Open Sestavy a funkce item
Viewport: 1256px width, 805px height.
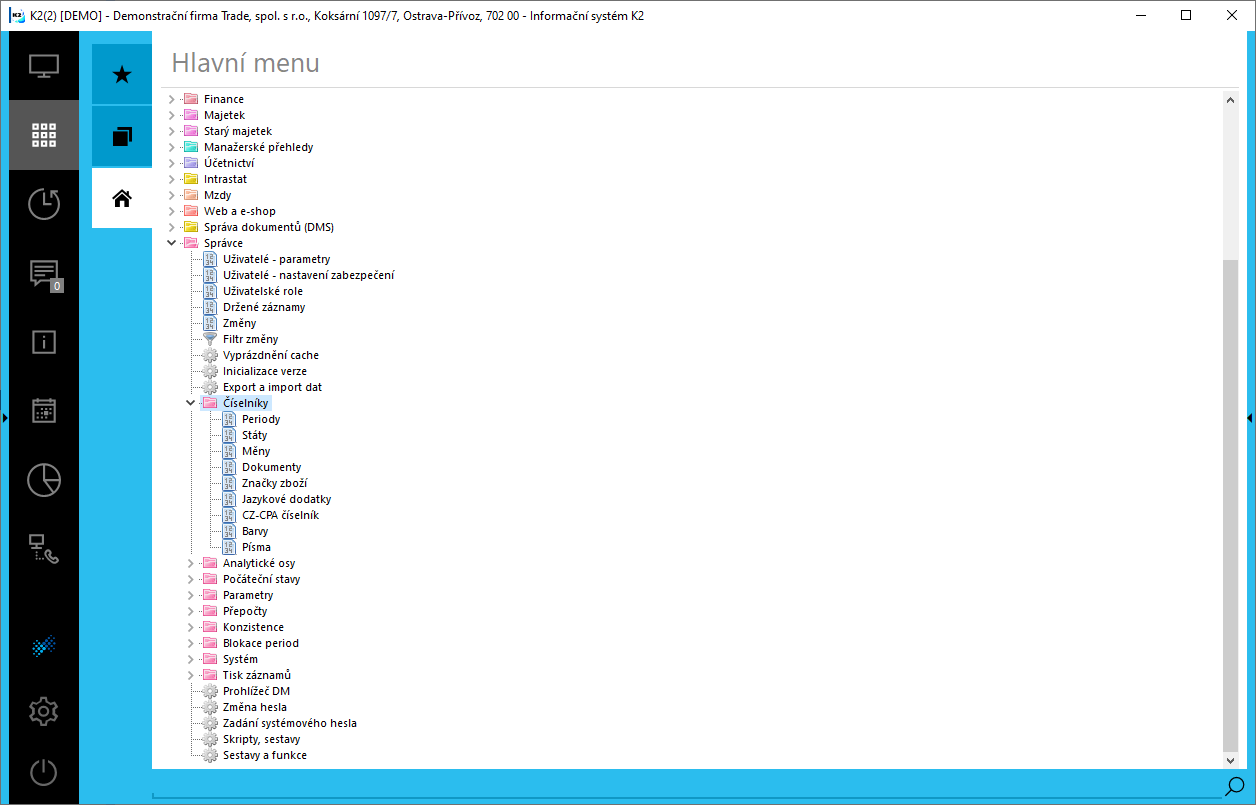(264, 755)
